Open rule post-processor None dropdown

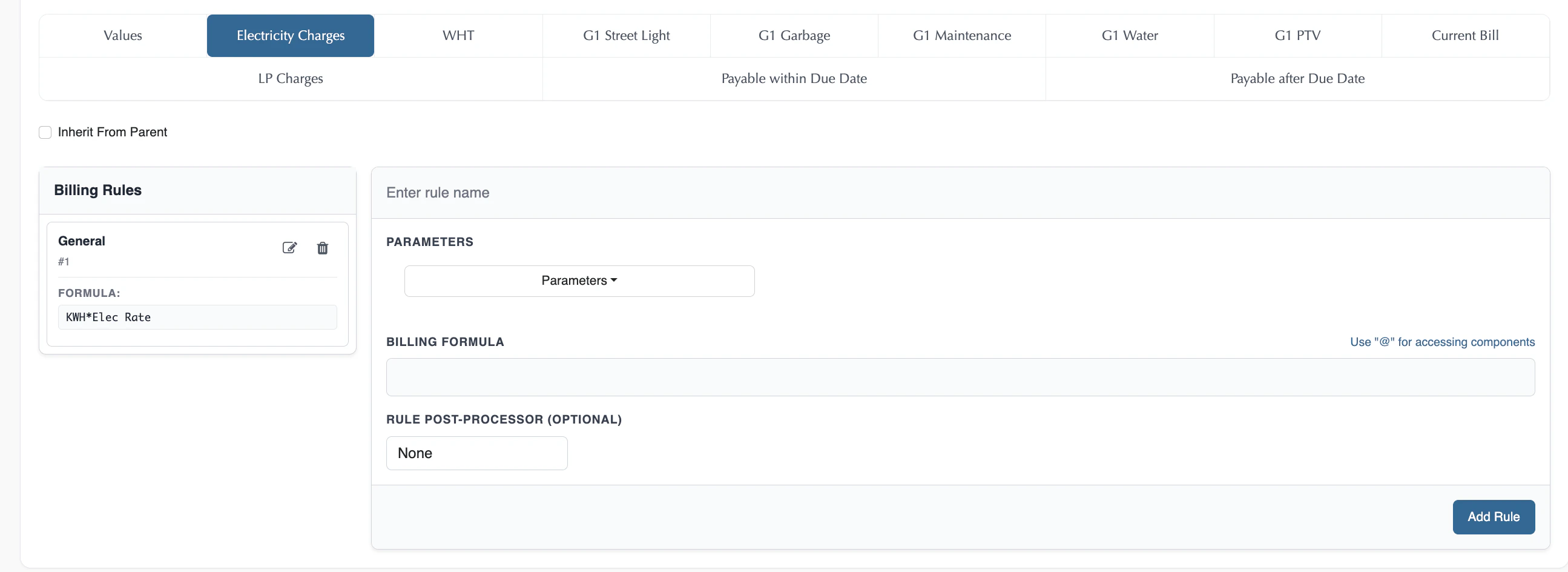tap(476, 453)
